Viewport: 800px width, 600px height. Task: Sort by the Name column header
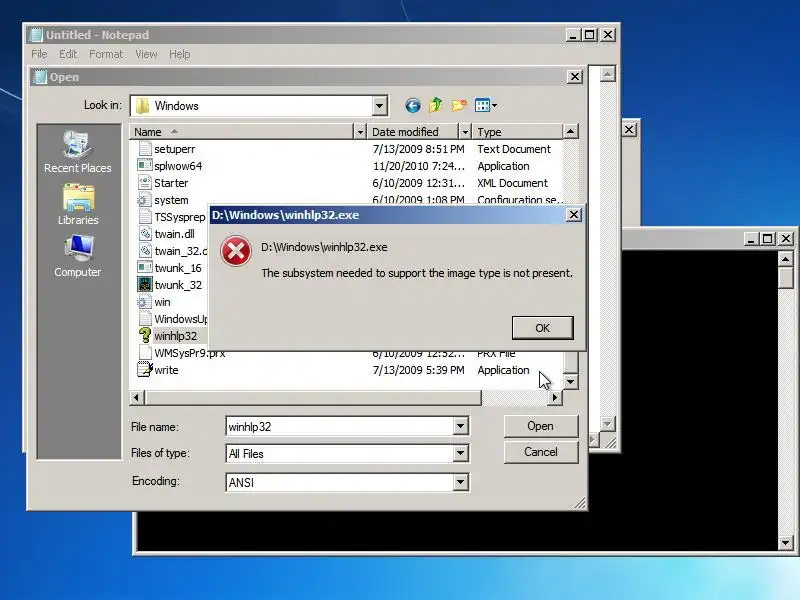(241, 132)
